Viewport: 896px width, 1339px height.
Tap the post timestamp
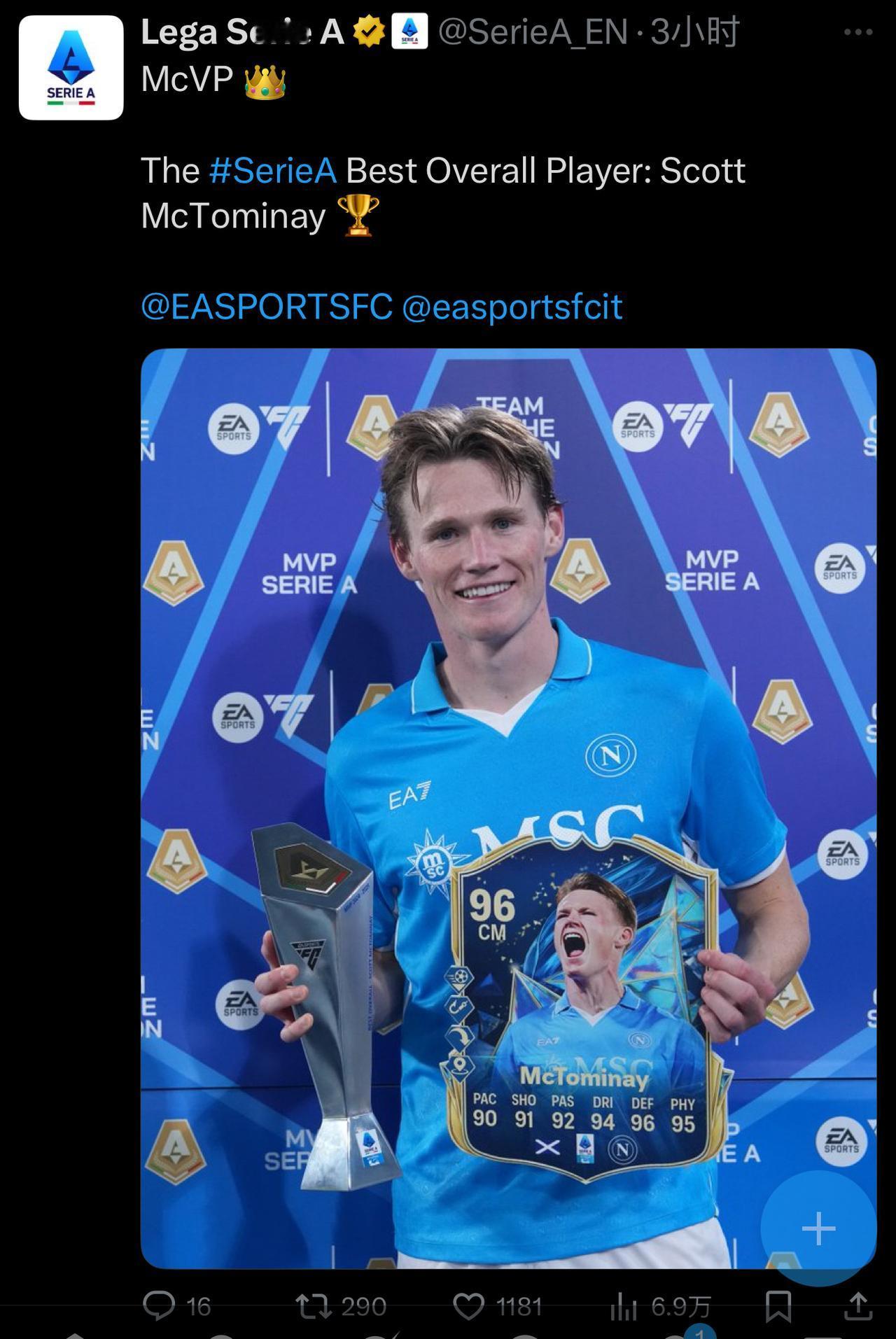click(695, 32)
